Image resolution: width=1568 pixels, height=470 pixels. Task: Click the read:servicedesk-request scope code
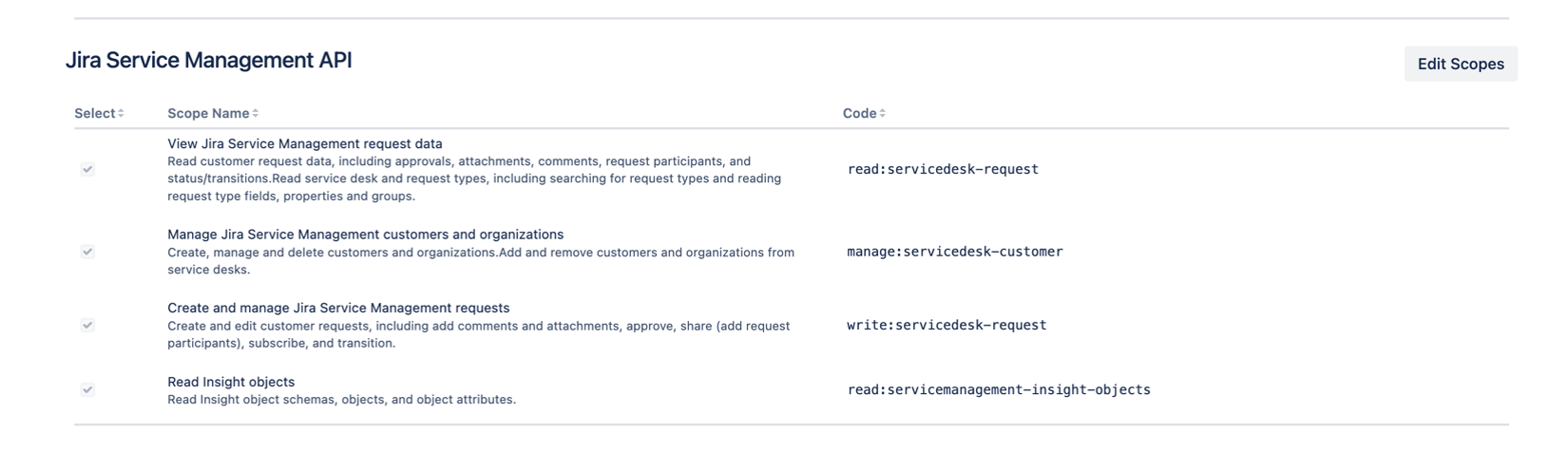pos(943,169)
